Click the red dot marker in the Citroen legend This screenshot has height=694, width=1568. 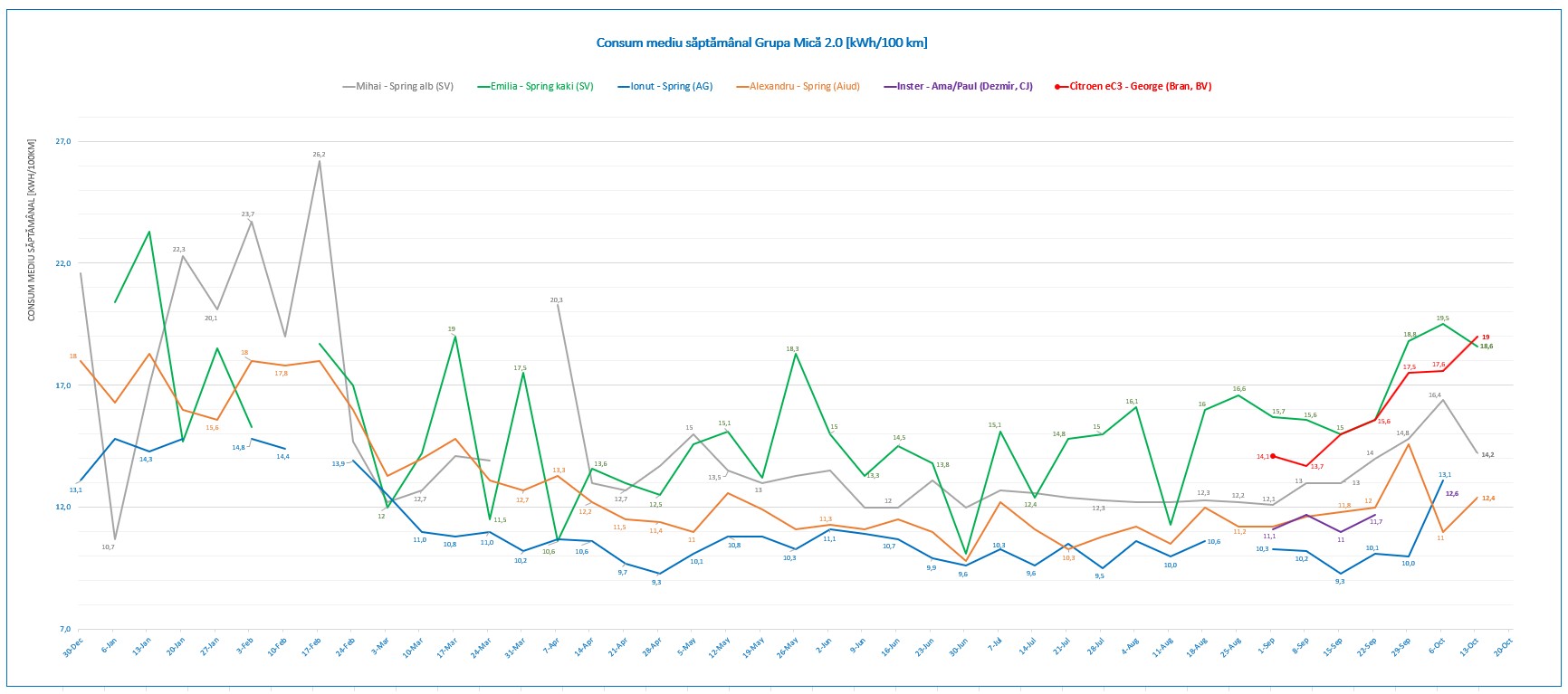[1058, 87]
